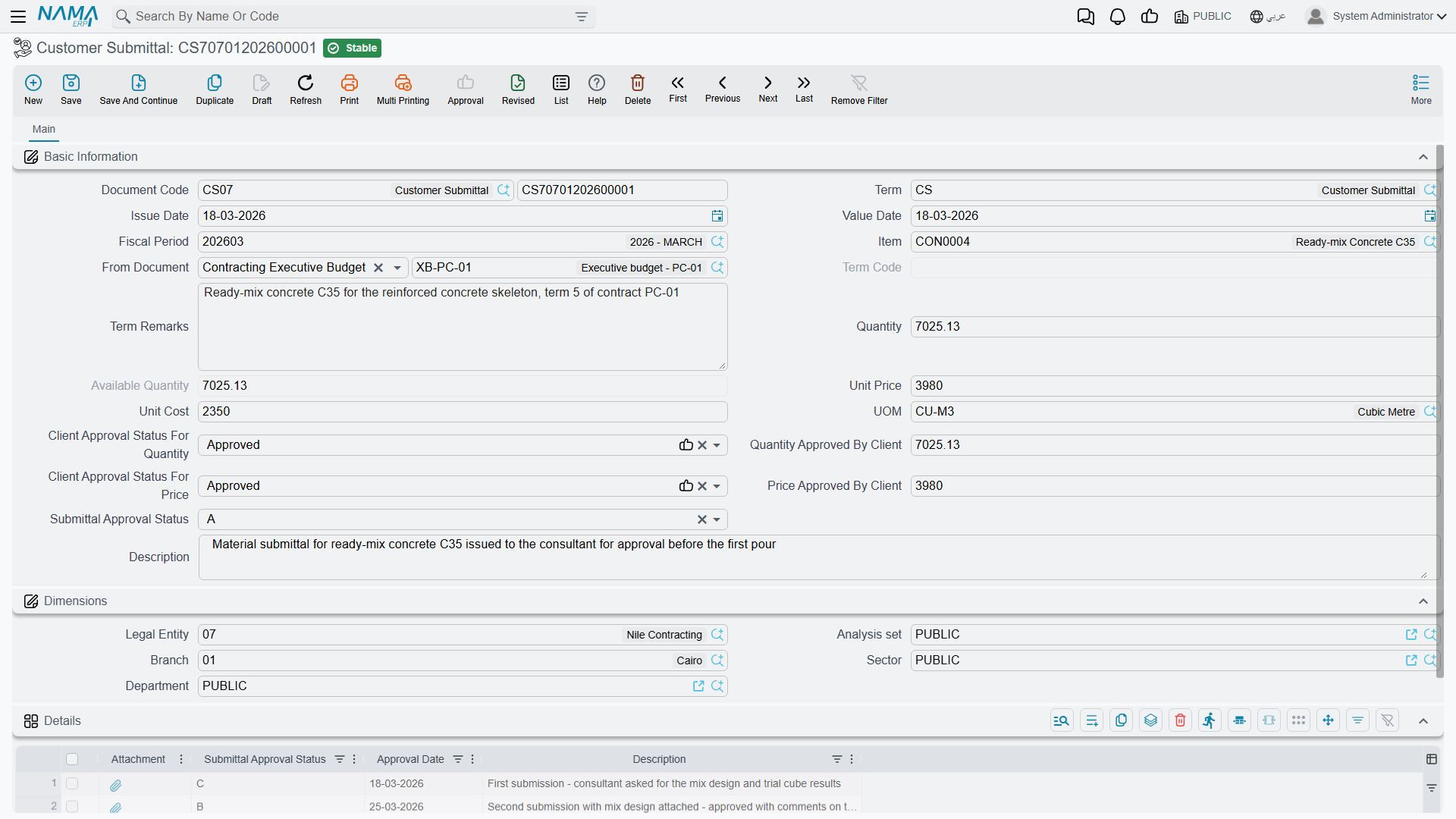Open Help from the toolbar

click(597, 89)
